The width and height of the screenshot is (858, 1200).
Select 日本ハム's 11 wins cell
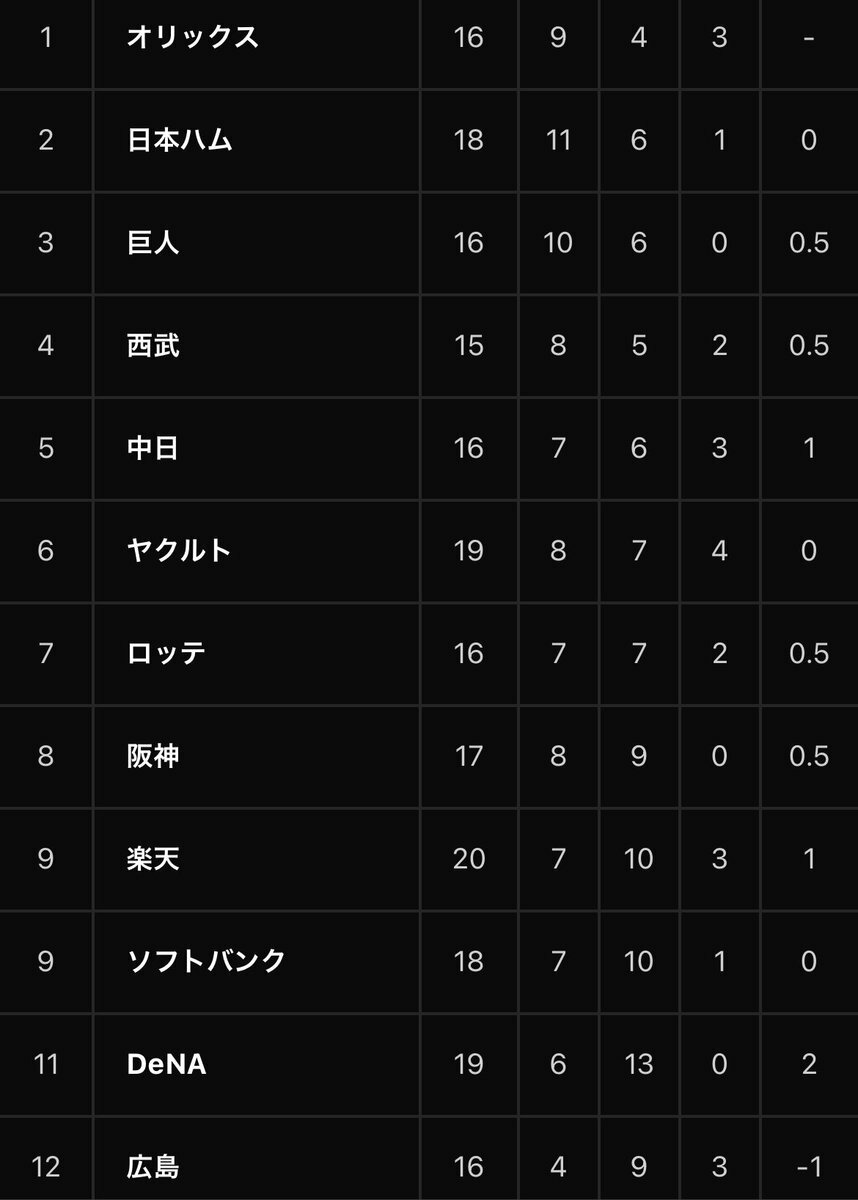coord(558,141)
